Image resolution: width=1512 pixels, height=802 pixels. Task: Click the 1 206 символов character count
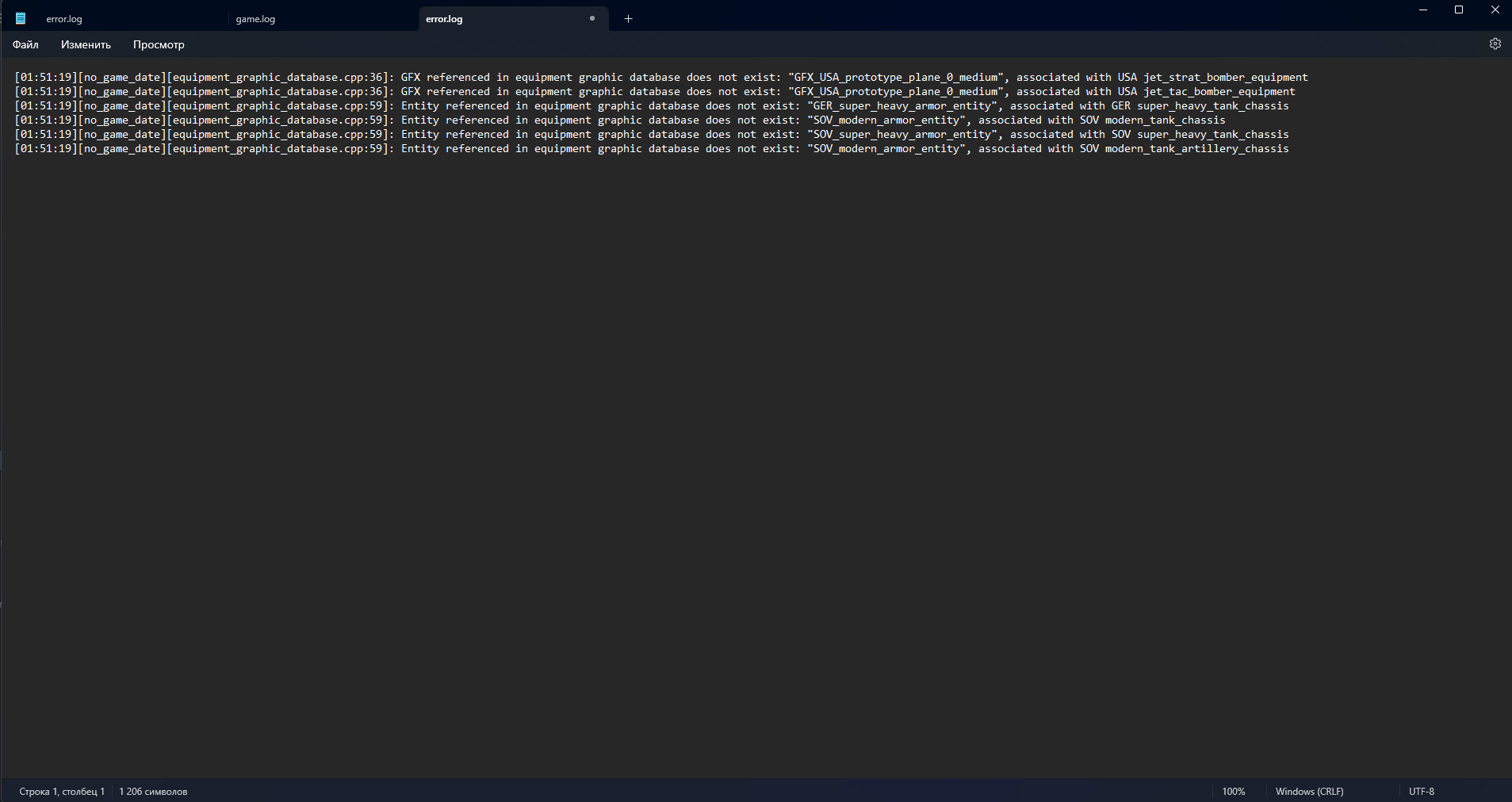tap(153, 791)
